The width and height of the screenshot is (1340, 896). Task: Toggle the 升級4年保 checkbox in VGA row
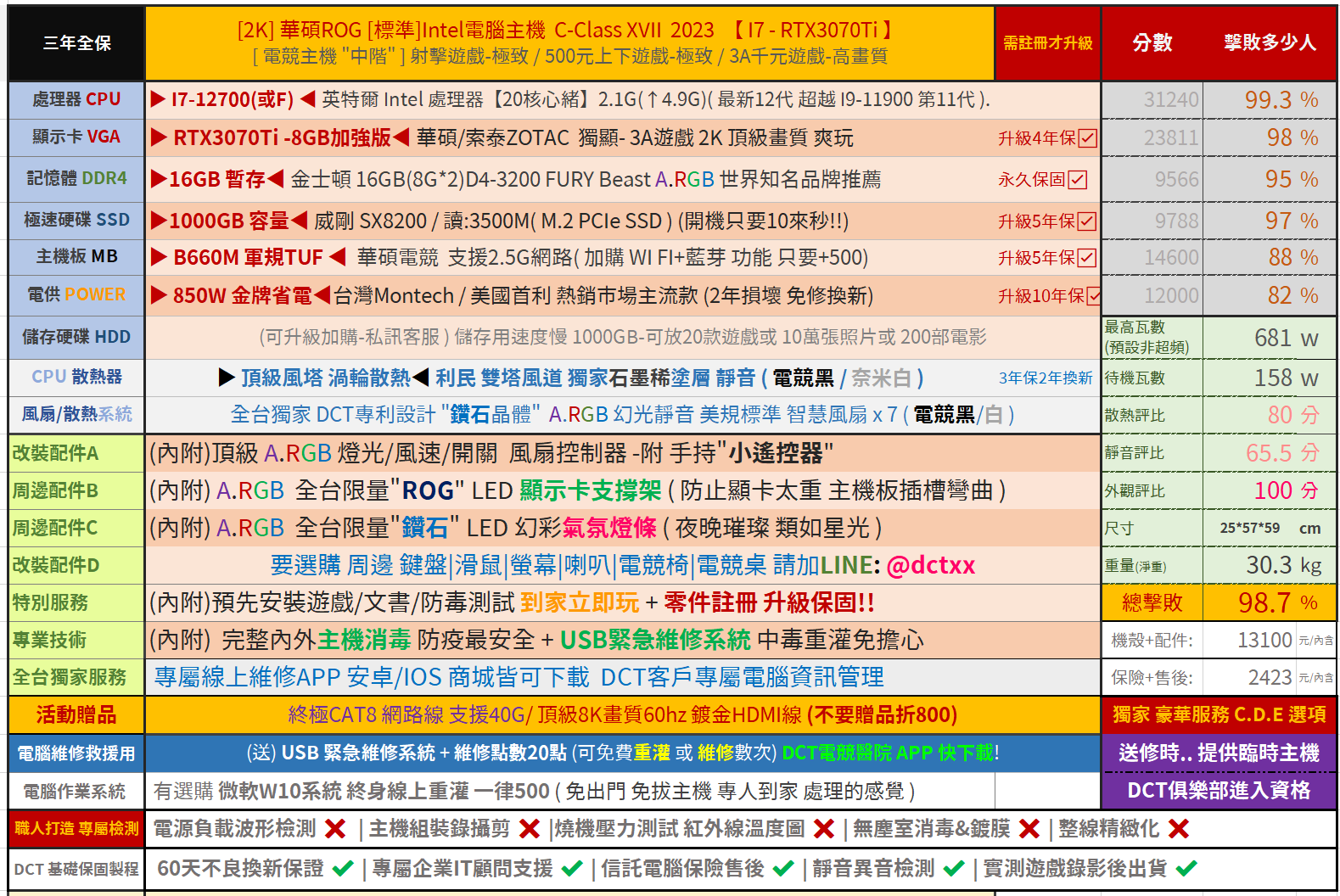click(x=1087, y=138)
